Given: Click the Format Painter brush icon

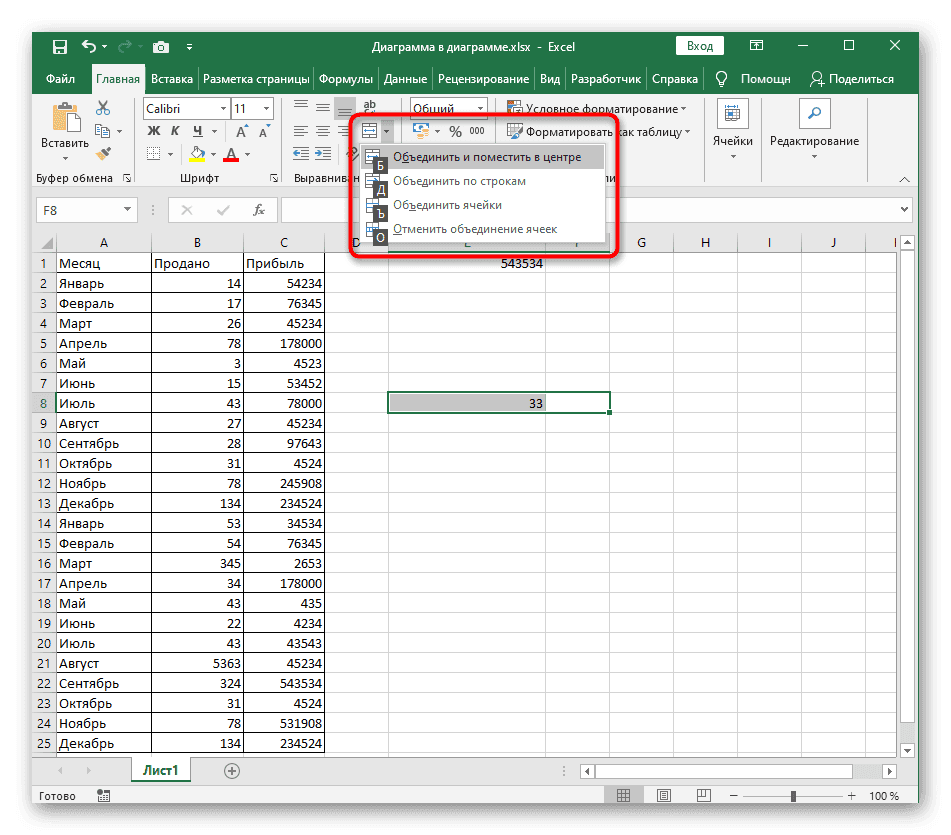Looking at the screenshot, I should pyautogui.click(x=103, y=153).
